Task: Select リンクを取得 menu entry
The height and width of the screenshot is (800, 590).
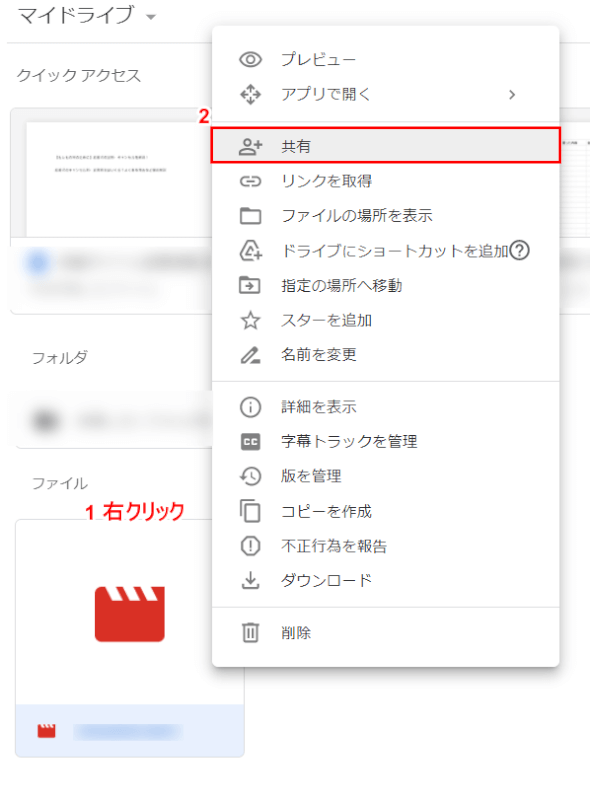Action: point(385,181)
